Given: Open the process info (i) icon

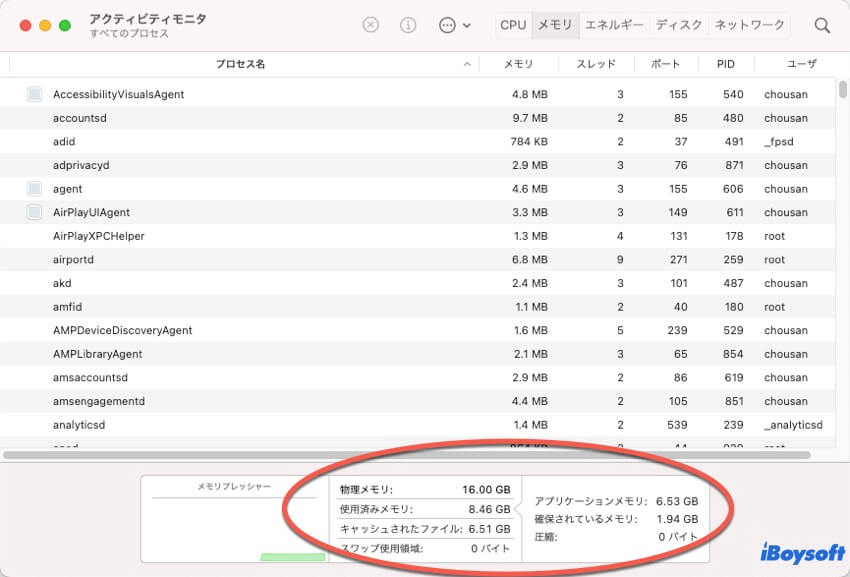Looking at the screenshot, I should click(x=408, y=25).
